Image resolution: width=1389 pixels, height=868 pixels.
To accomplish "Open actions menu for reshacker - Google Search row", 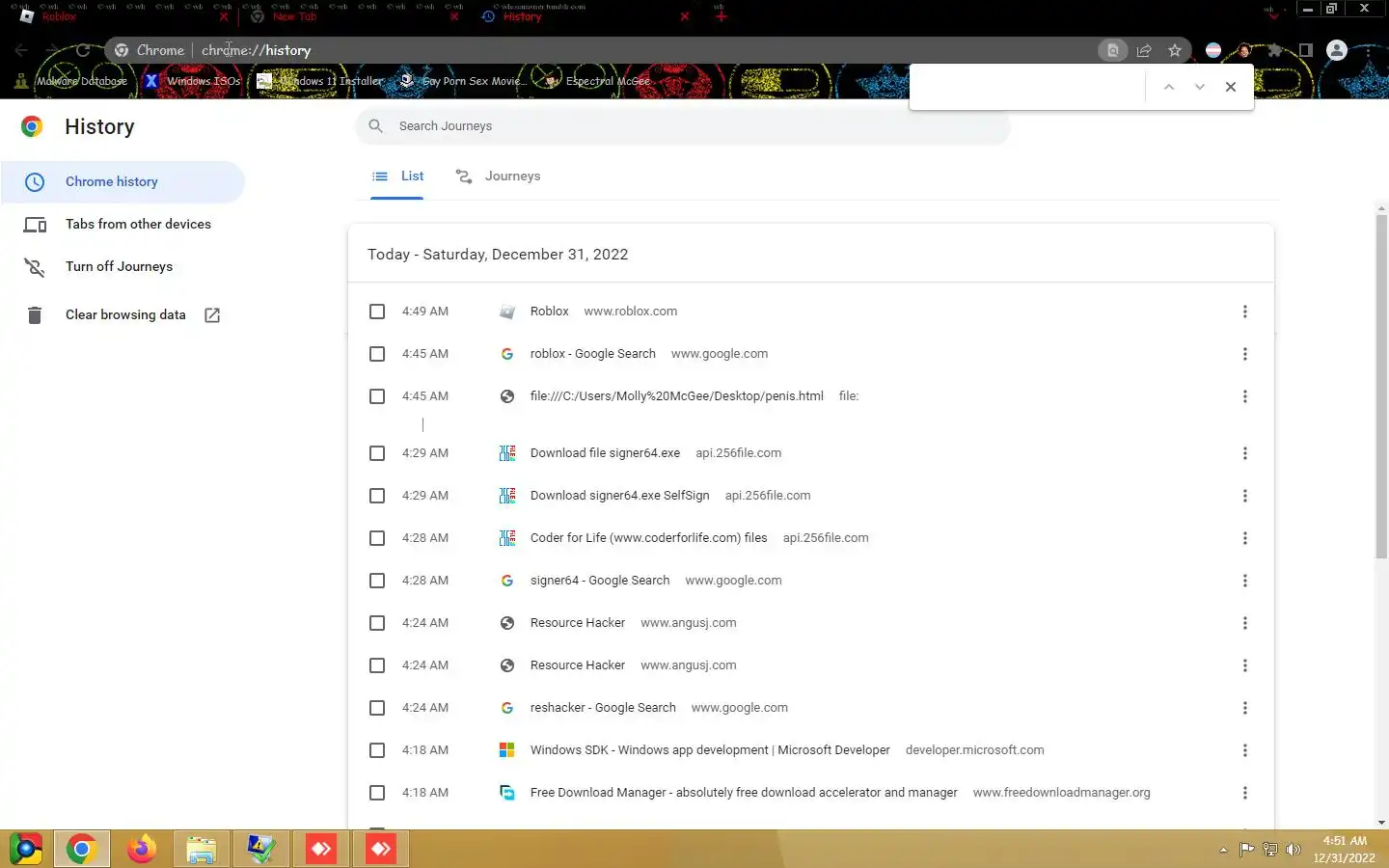I will click(x=1245, y=708).
